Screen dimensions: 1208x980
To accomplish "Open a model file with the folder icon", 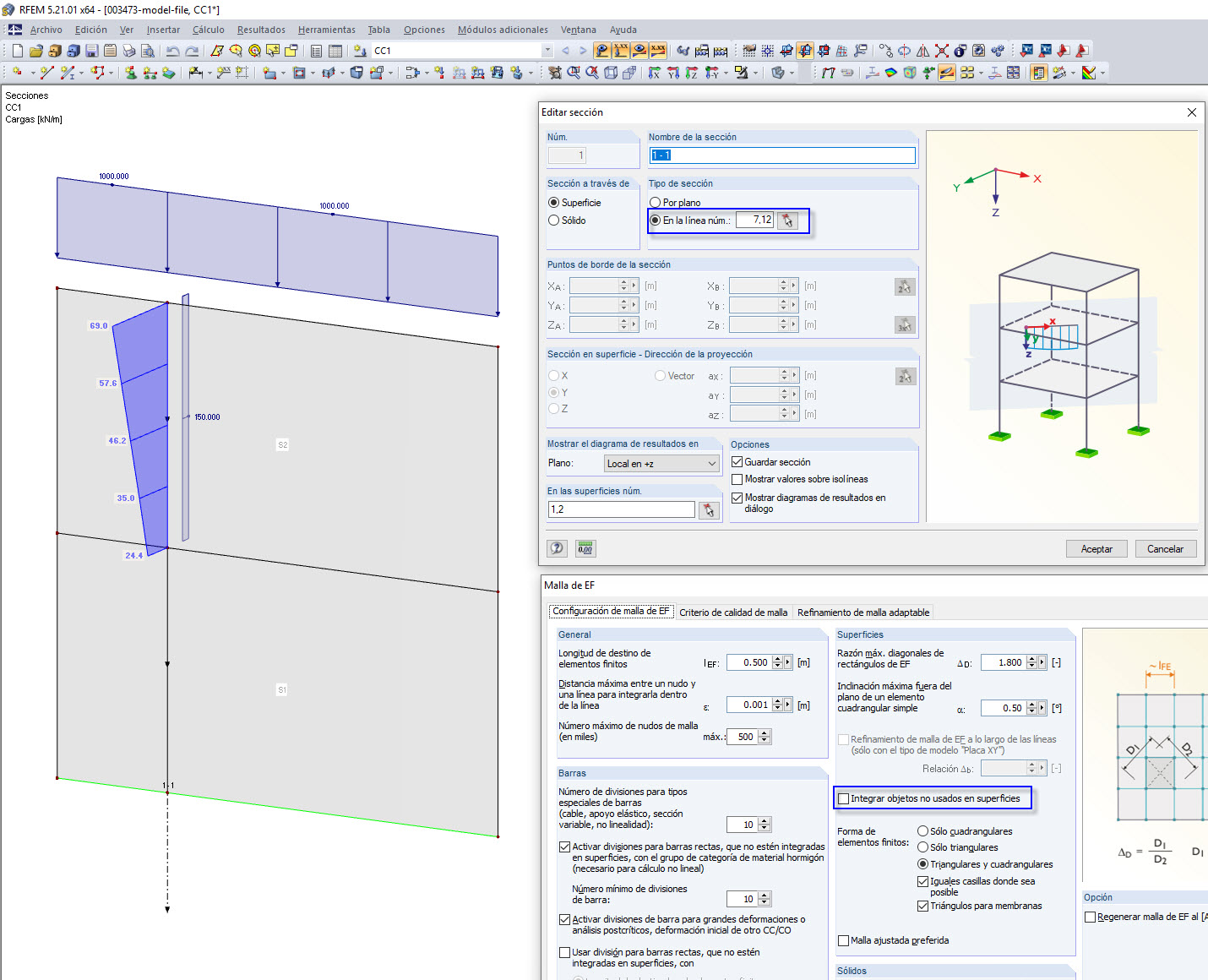I will point(35,51).
